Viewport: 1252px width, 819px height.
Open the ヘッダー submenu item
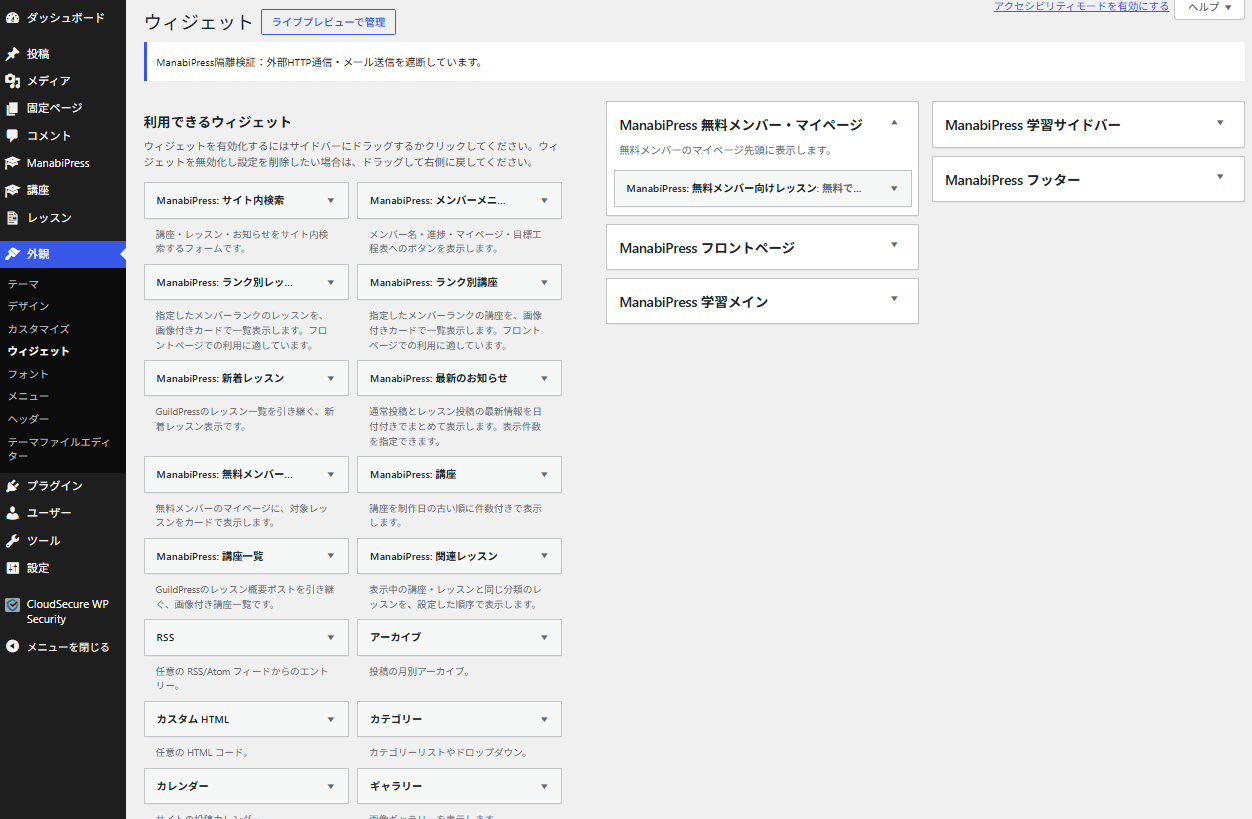[x=28, y=419]
